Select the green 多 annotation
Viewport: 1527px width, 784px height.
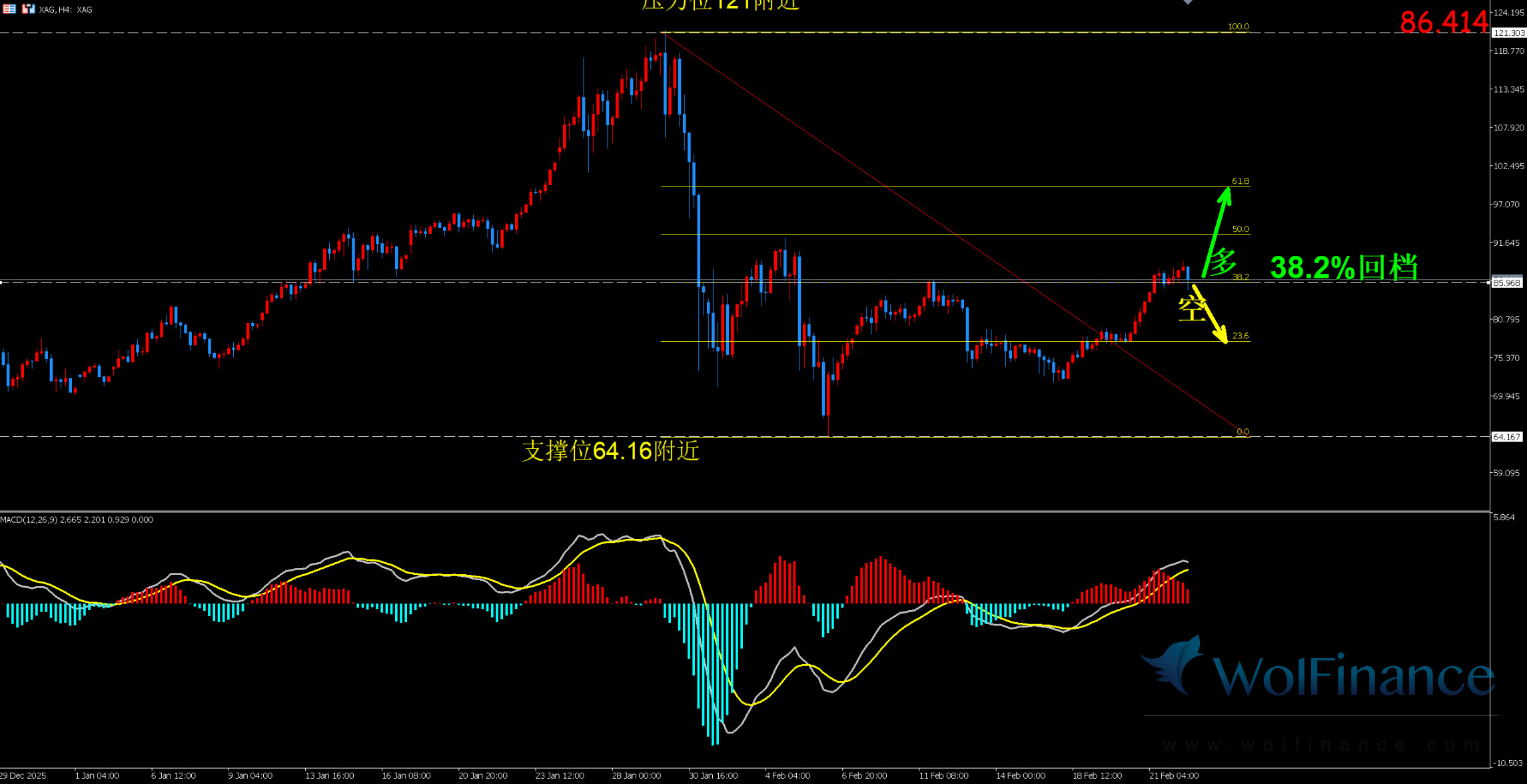[x=1222, y=260]
